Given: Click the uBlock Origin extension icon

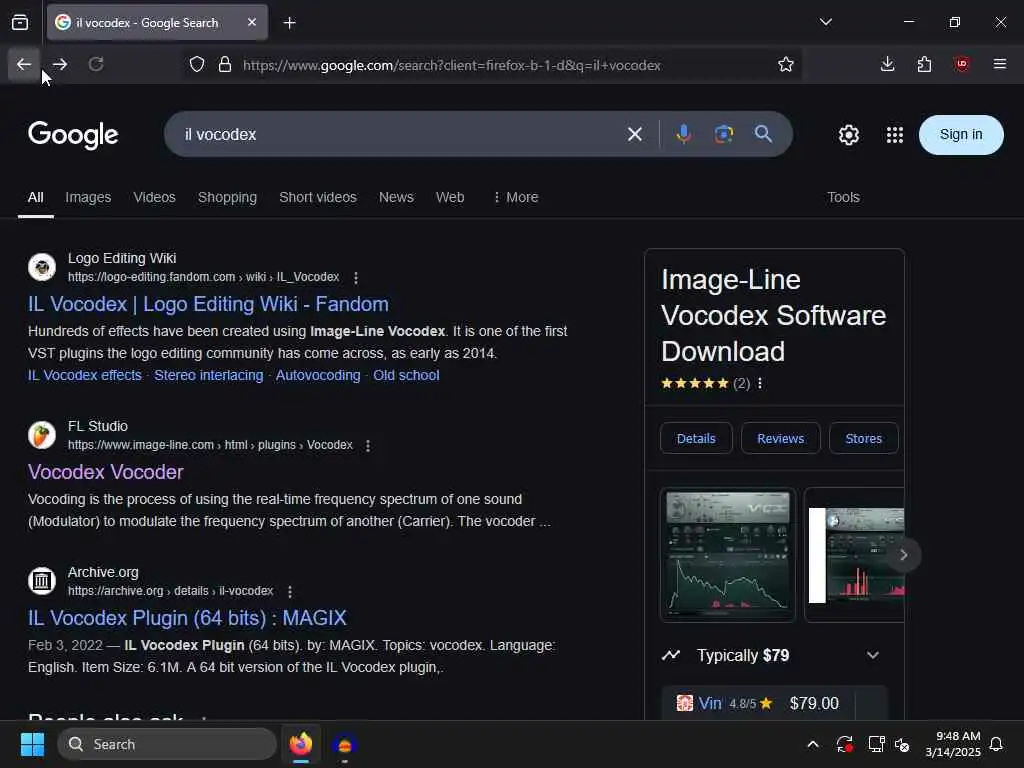Looking at the screenshot, I should 962,64.
